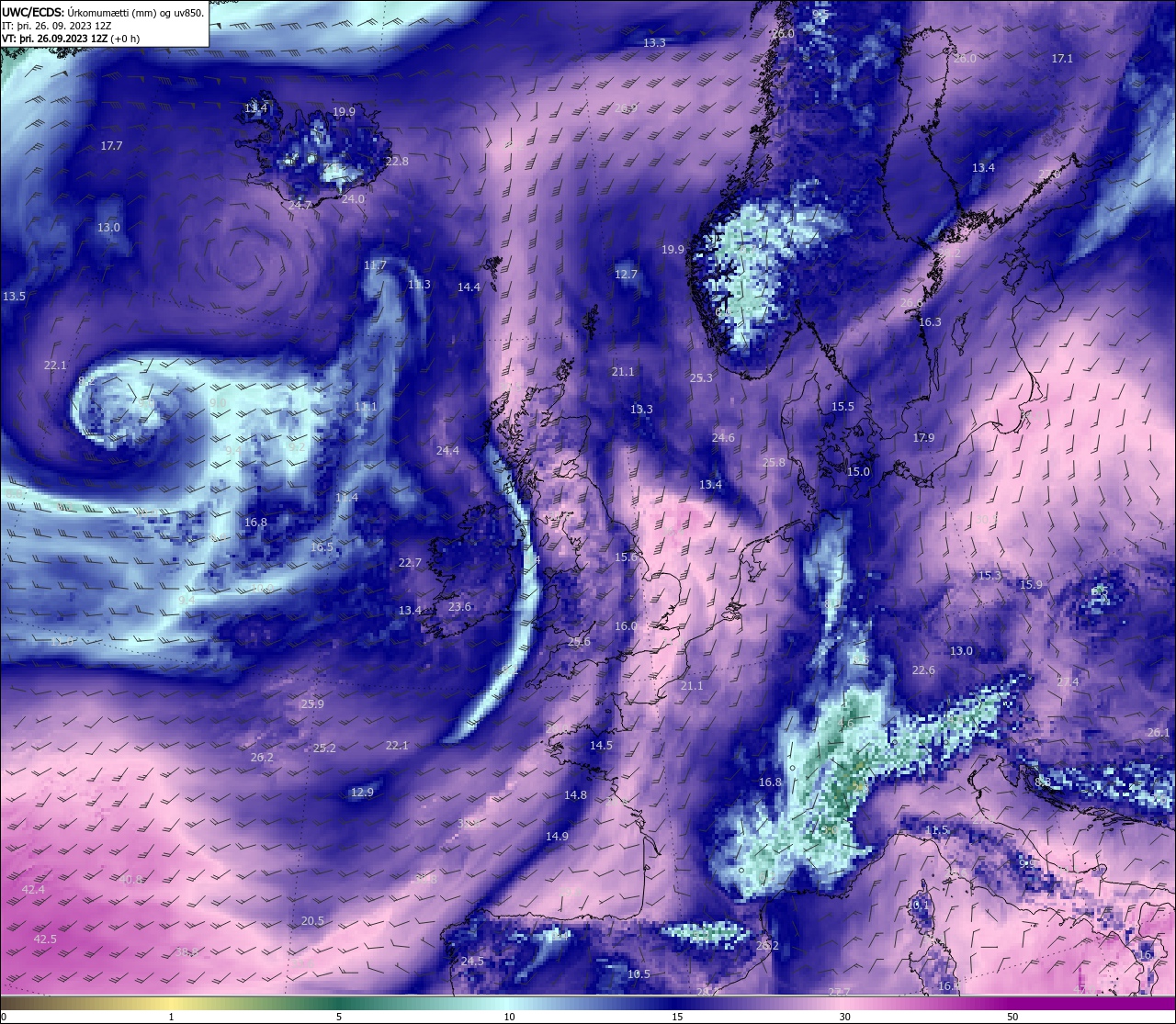Click the 14.8 Bay of Biscay value
Image resolution: width=1176 pixels, height=1024 pixels.
click(575, 795)
